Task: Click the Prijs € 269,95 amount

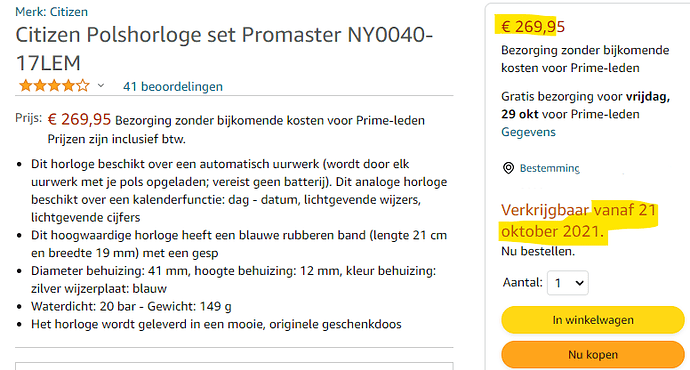Action: tap(79, 119)
